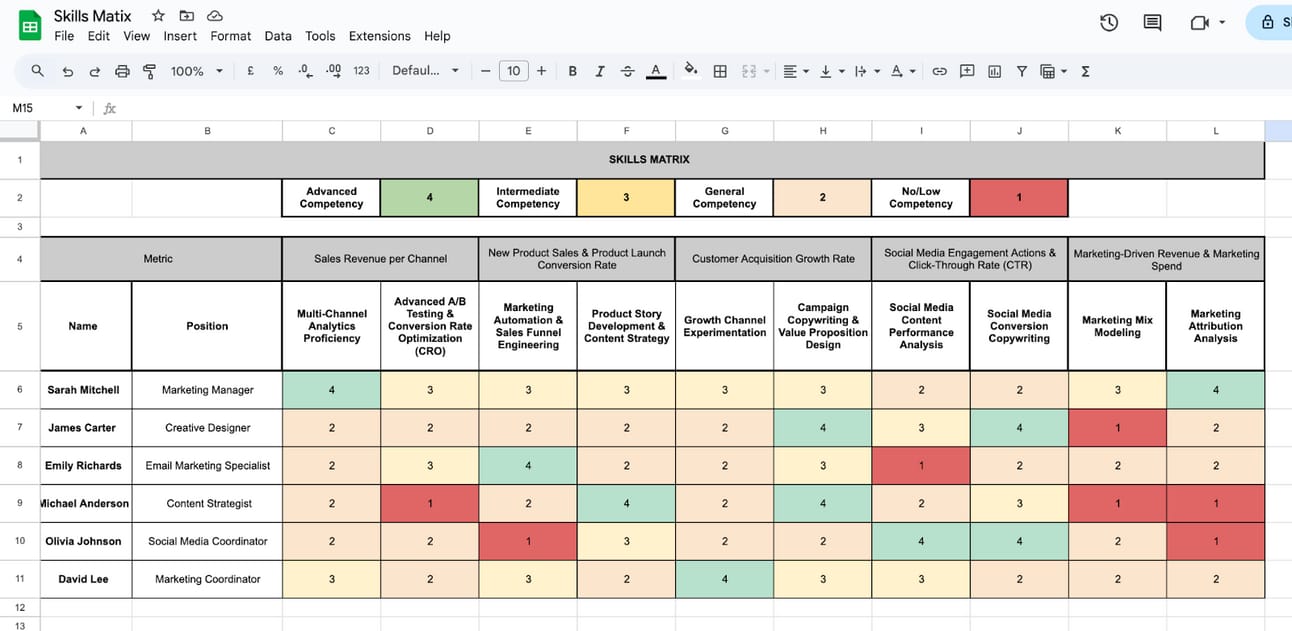The height and width of the screenshot is (631, 1292).
Task: Search the menus with the magnifier icon
Action: tap(38, 71)
